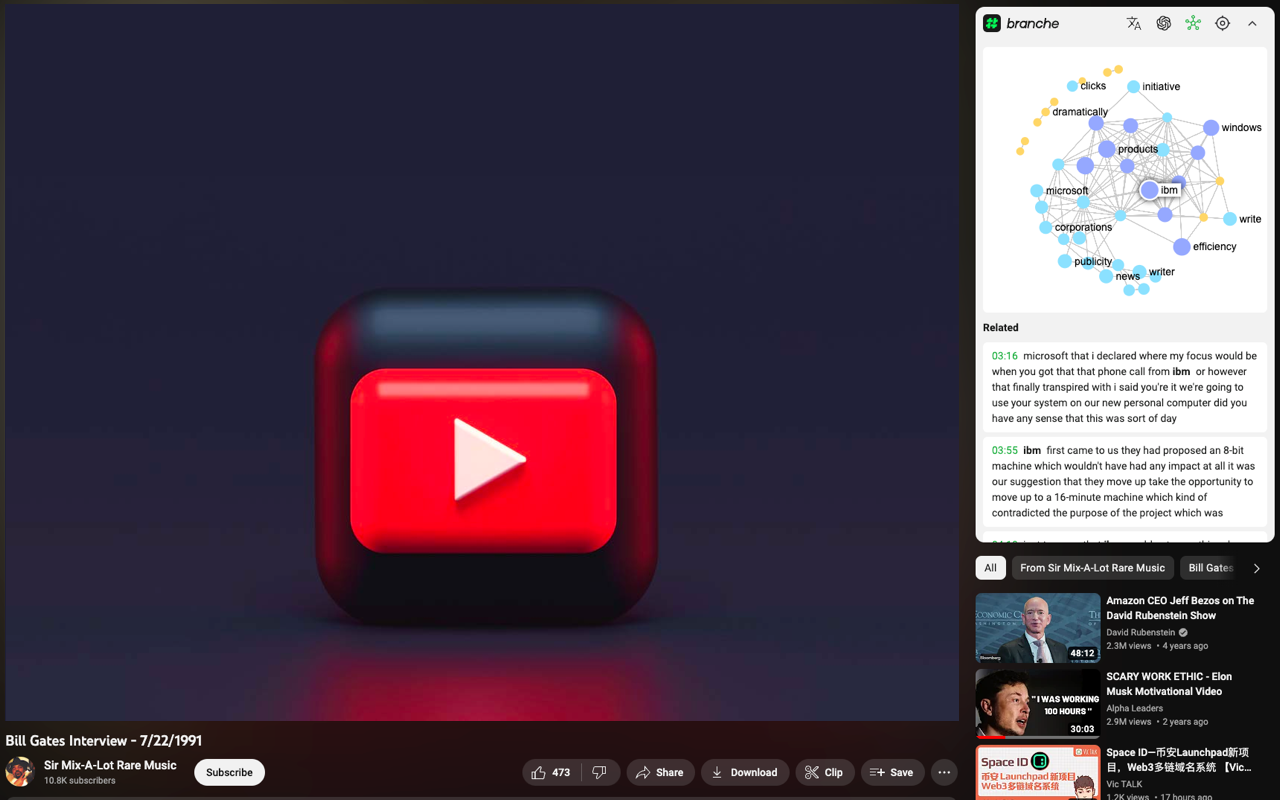Click the corporations node label
This screenshot has width=1280, height=800.
[x=1083, y=227]
